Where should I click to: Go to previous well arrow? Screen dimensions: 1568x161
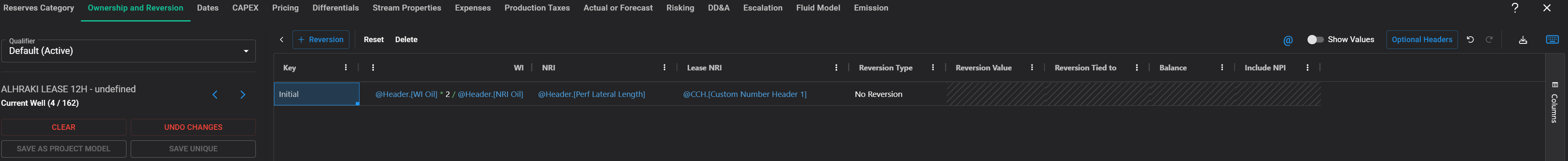coord(215,95)
